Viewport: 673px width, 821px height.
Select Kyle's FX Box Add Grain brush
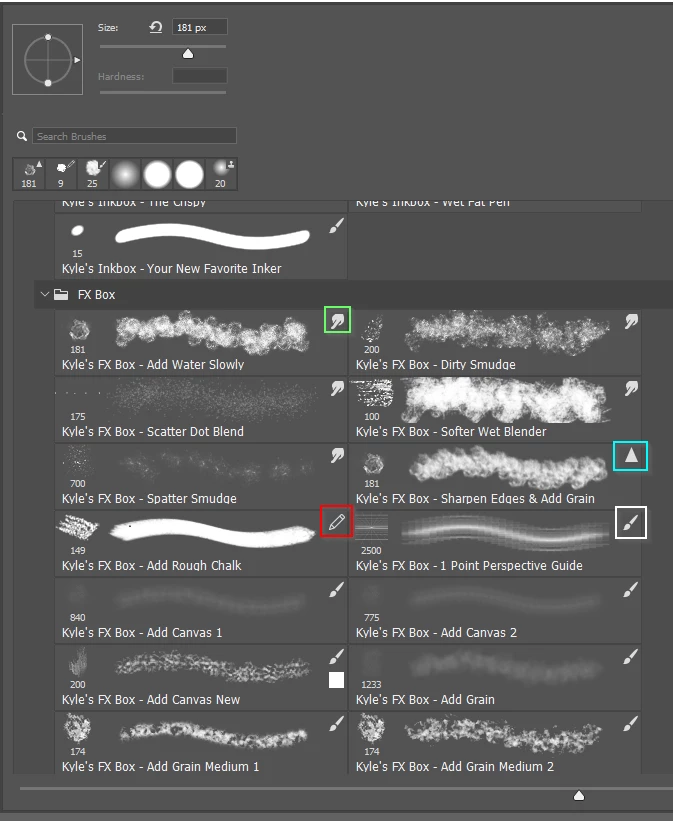(x=495, y=677)
